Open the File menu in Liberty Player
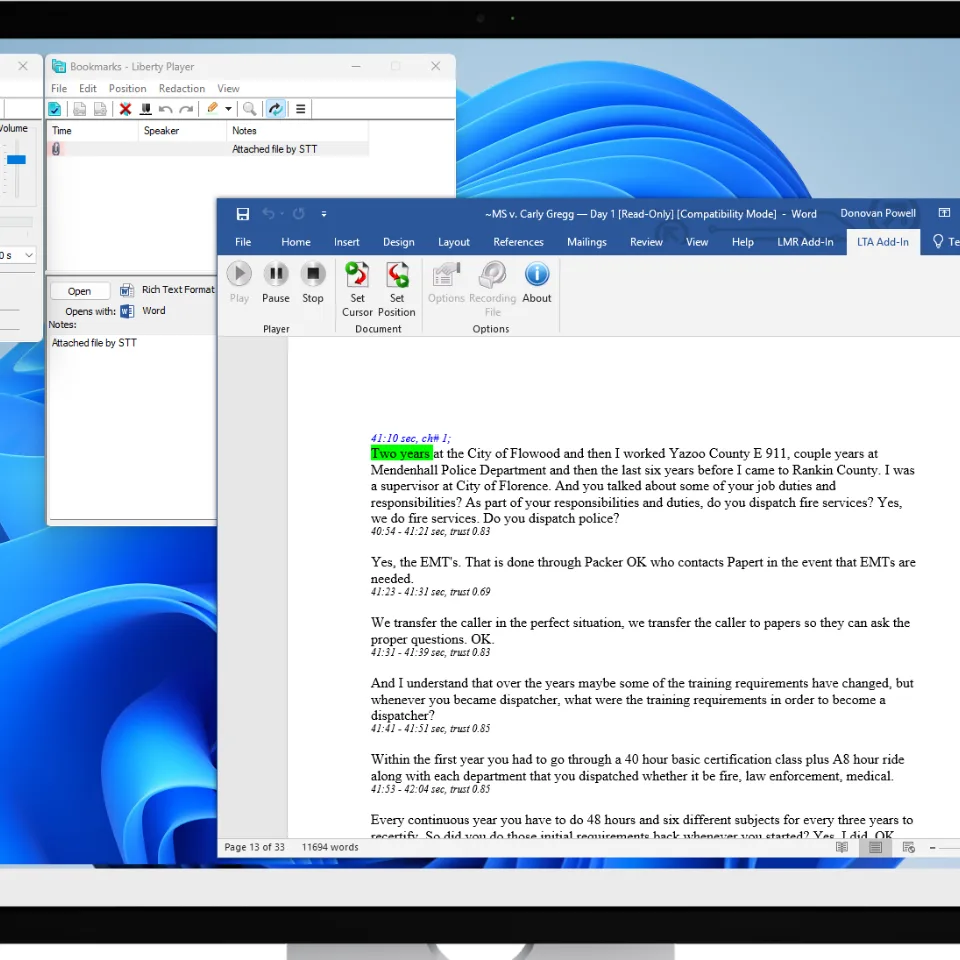Viewport: 960px width, 960px height. click(x=59, y=88)
